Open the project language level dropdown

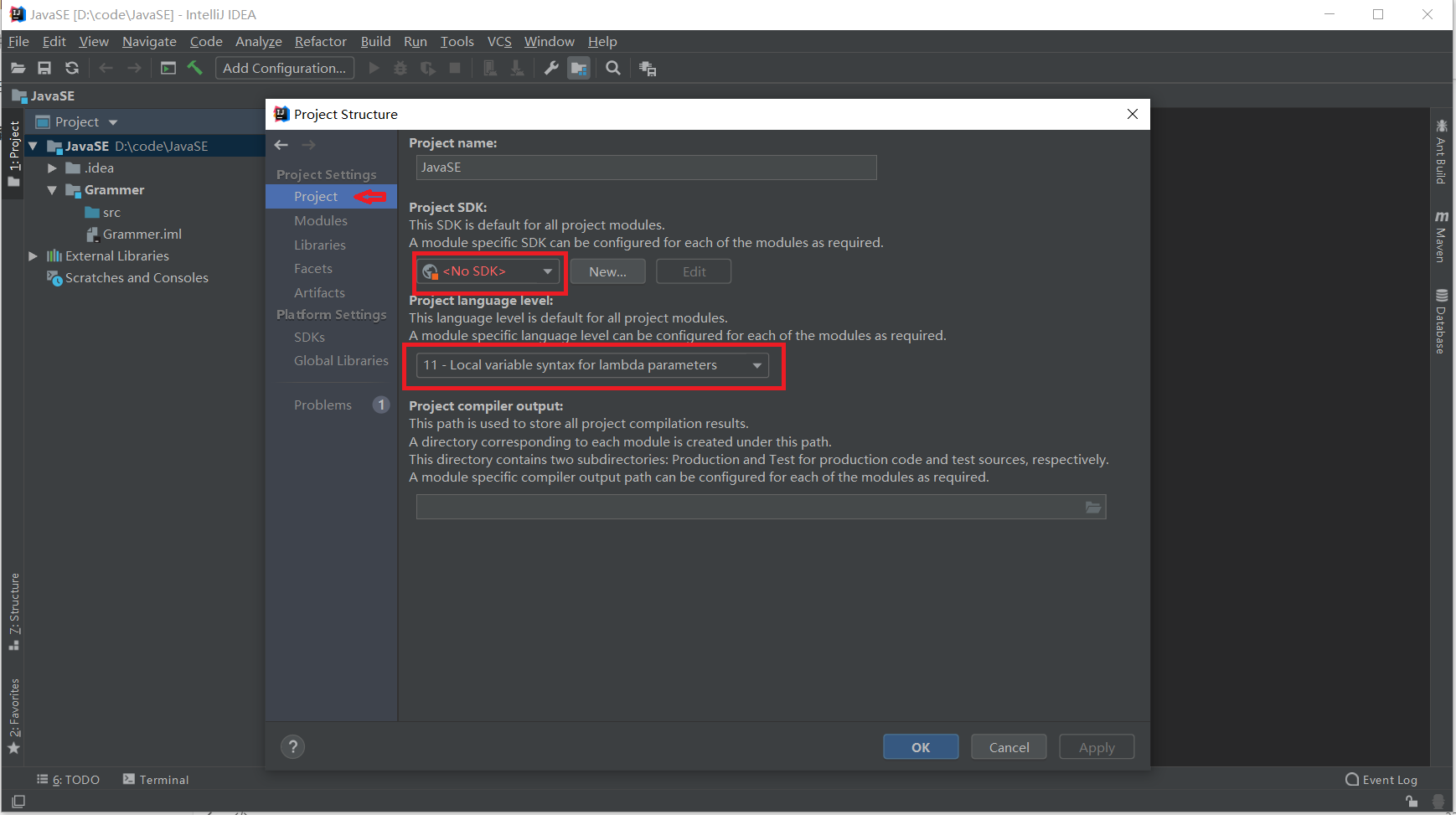(x=592, y=365)
